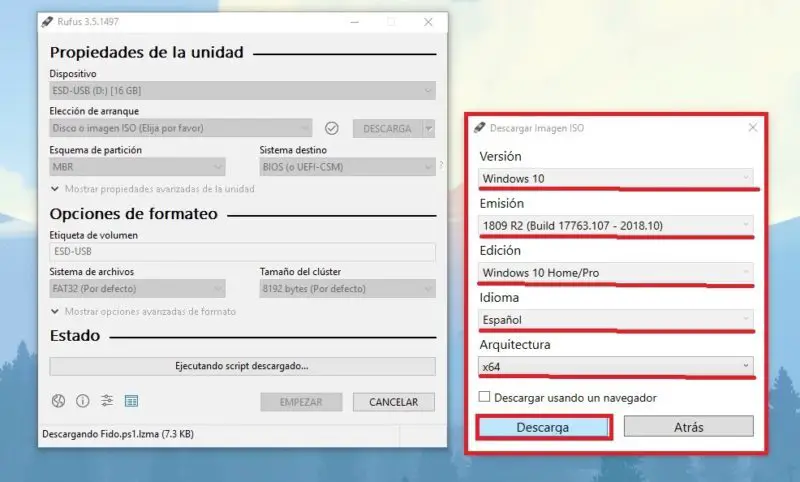Click the Arquitectura label
800x482 pixels.
tap(515, 345)
